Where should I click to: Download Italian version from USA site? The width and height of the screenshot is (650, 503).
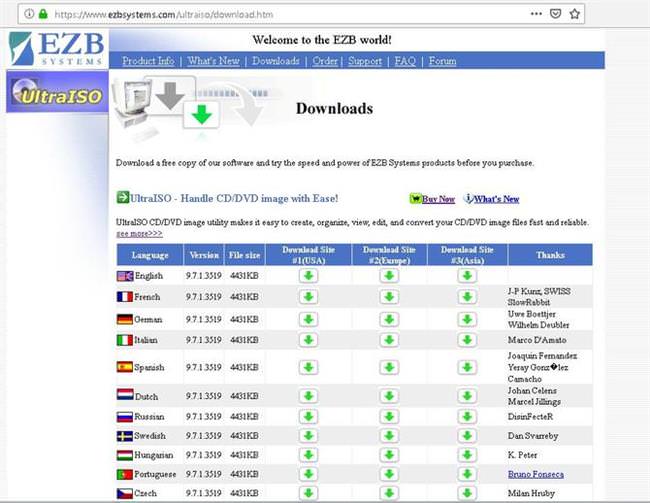point(308,340)
